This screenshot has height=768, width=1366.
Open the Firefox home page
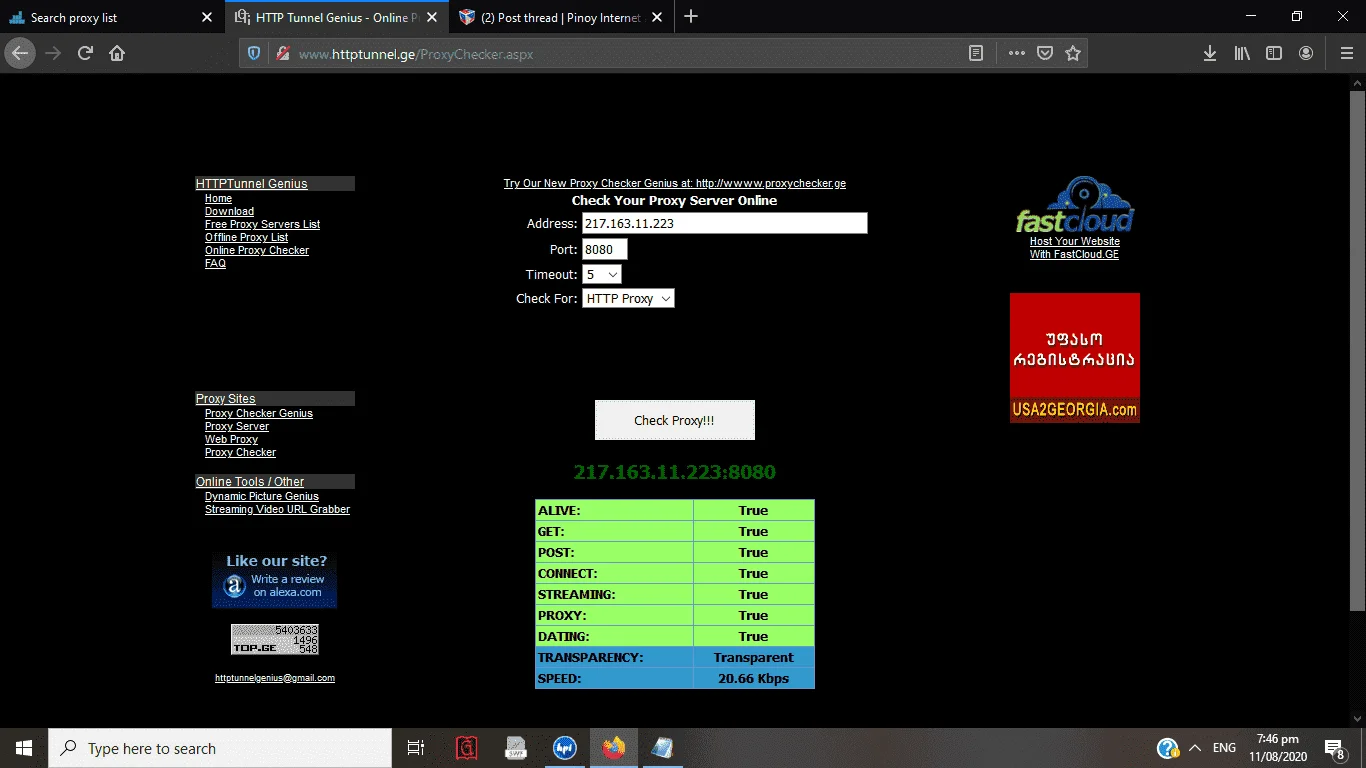[117, 53]
